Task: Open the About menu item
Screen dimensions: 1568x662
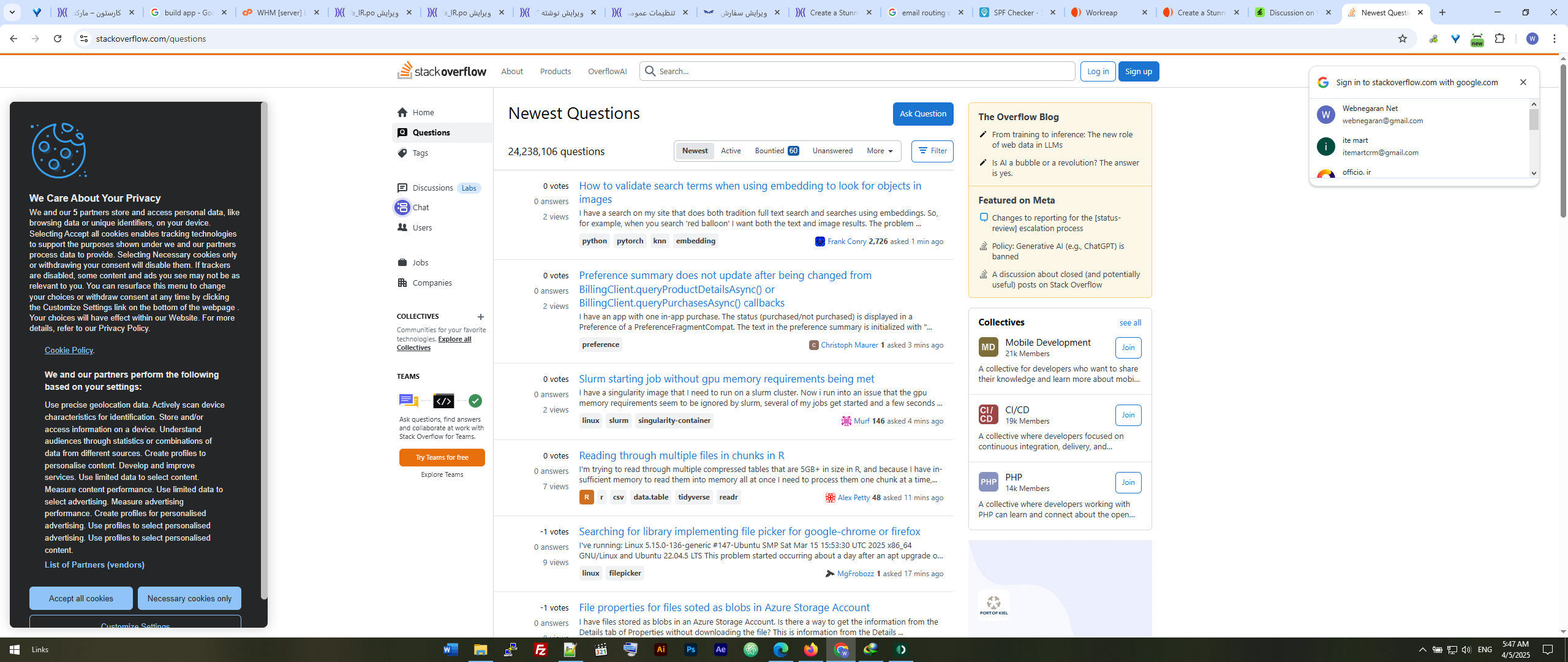Action: point(512,71)
